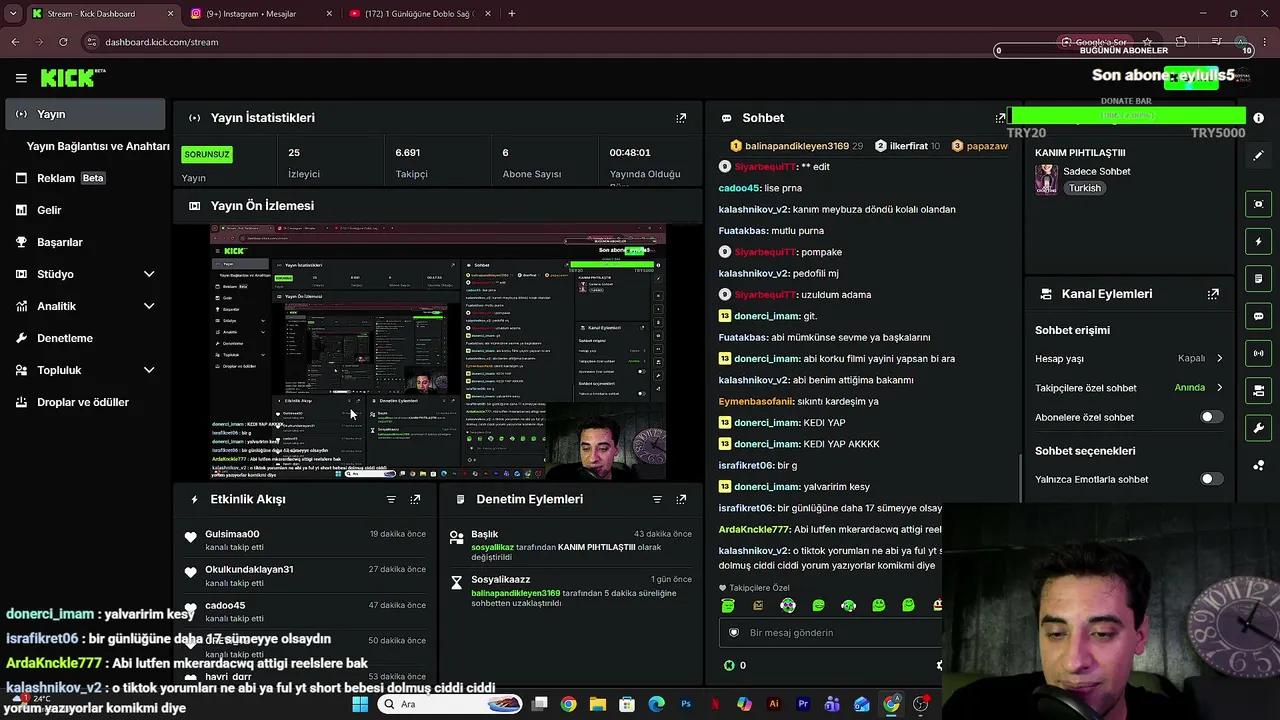Click the Sadece Sohbet category link
The width and height of the screenshot is (1280, 720).
[x=1096, y=171]
